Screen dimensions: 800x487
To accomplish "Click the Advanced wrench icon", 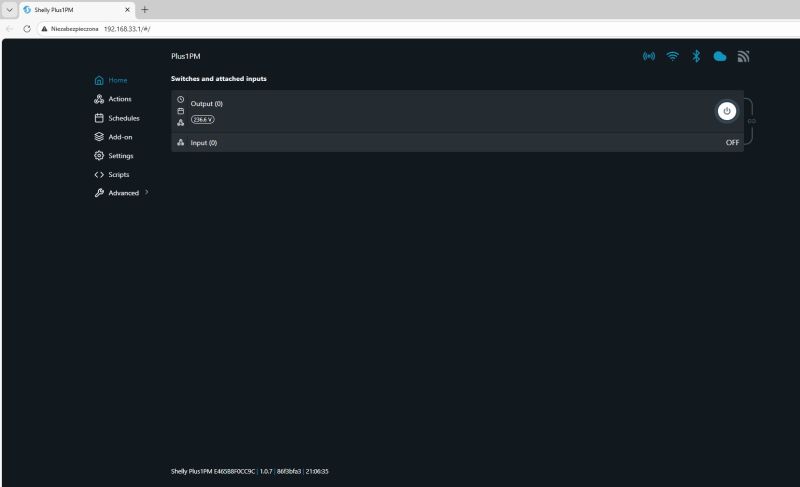I will [99, 193].
